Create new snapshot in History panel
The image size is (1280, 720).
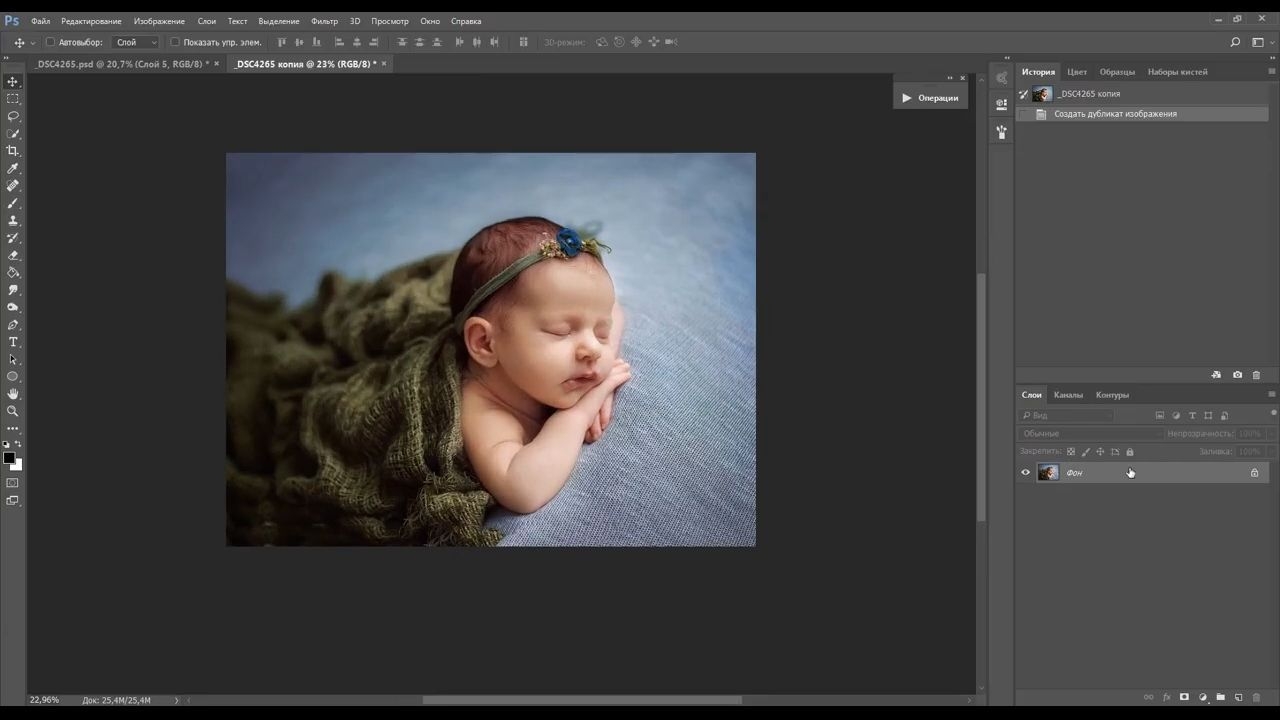1237,375
